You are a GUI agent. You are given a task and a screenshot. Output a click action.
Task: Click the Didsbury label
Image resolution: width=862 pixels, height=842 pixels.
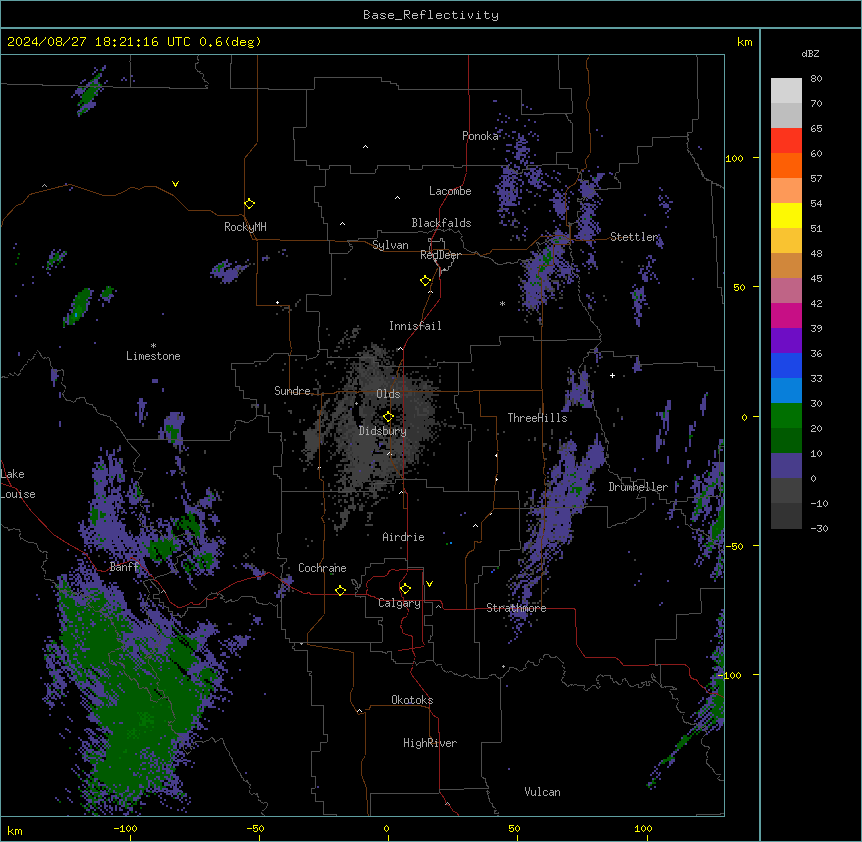click(x=383, y=431)
